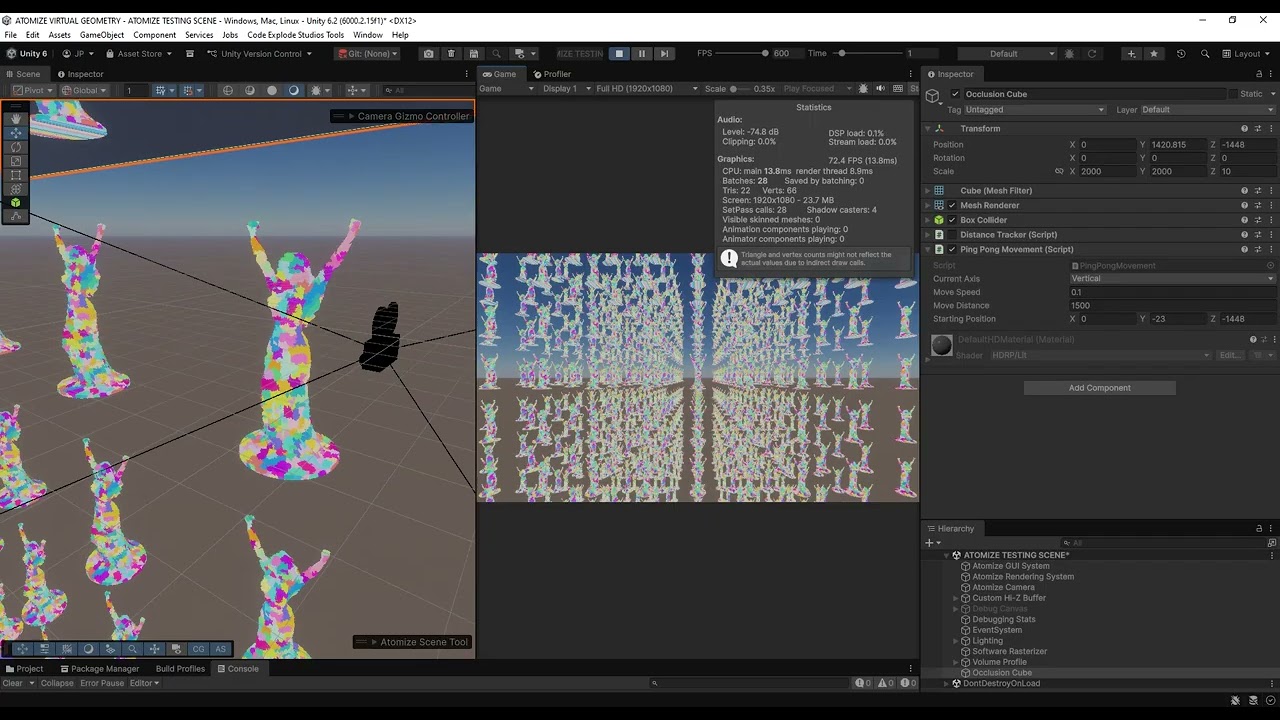Adjust the FPS slider
The image size is (1280, 720).
(743, 54)
